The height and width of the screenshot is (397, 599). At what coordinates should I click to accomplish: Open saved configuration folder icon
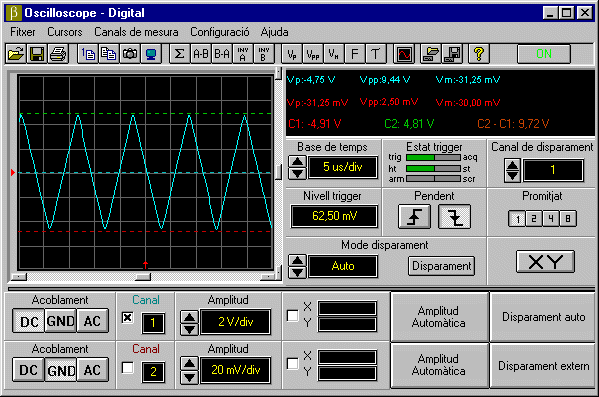431,54
